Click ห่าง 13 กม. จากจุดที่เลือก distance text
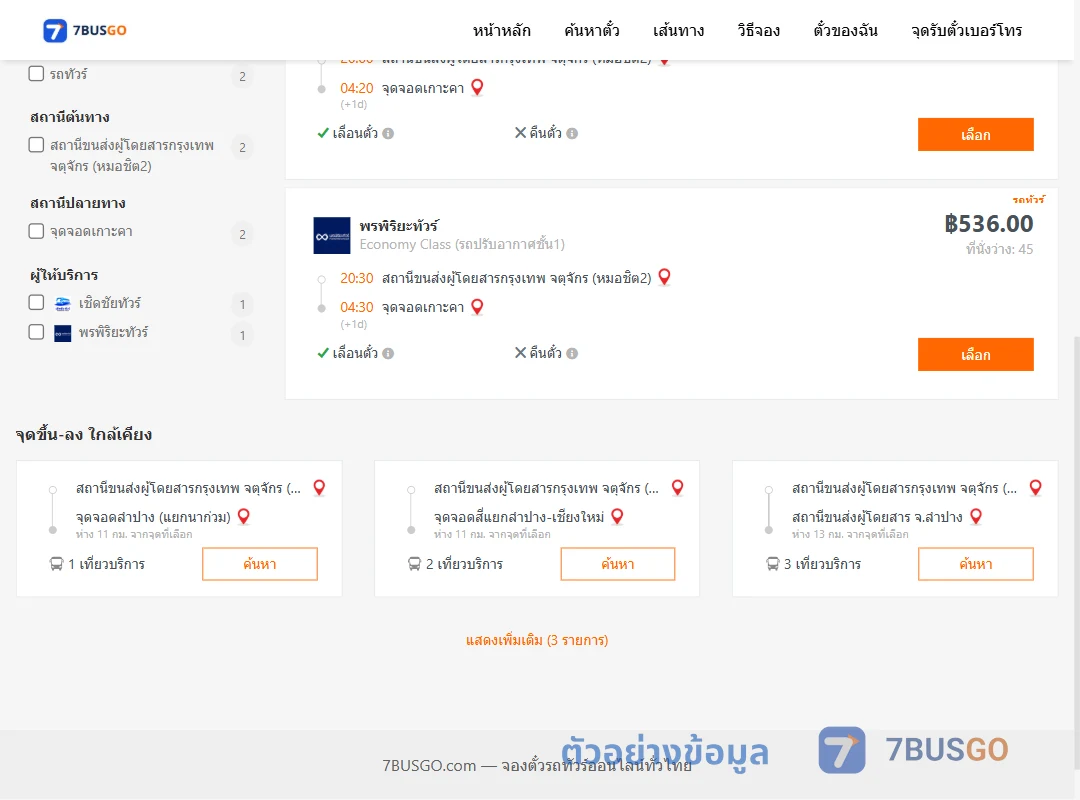The height and width of the screenshot is (800, 1080). point(850,534)
